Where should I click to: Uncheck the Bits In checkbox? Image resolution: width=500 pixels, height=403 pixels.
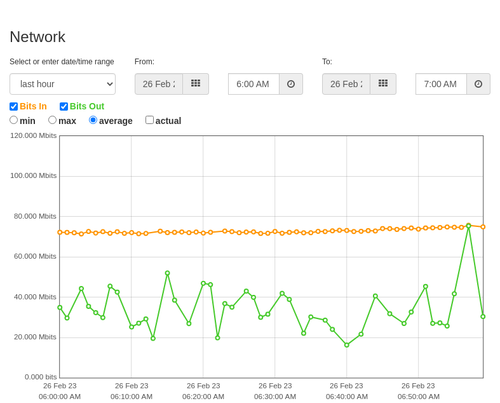pyautogui.click(x=14, y=106)
